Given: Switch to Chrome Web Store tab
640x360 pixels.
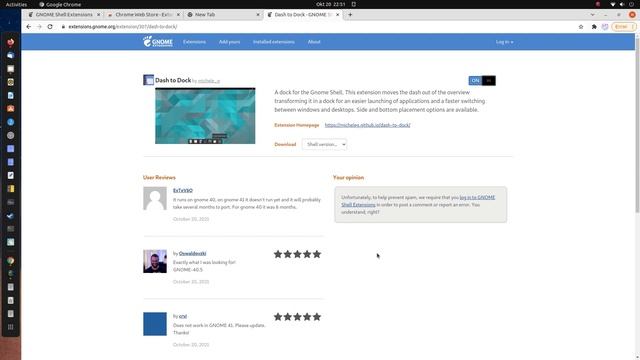Looking at the screenshot, I should tap(143, 15).
